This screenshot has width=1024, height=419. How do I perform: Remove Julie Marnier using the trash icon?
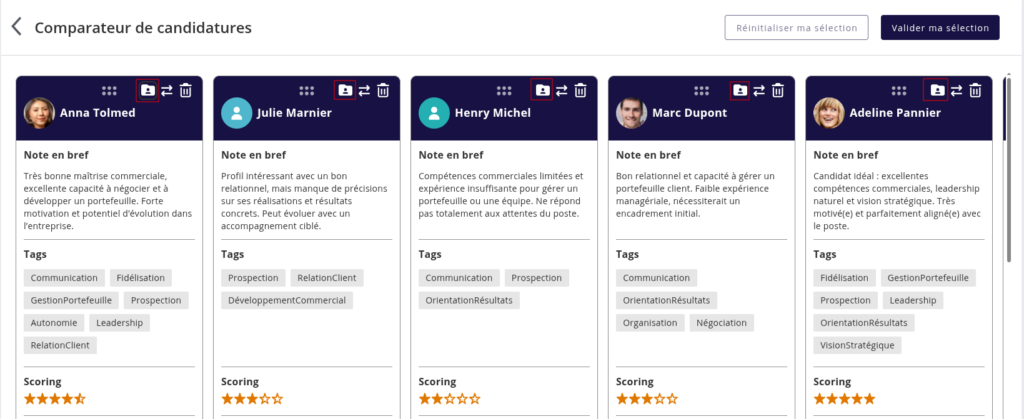pyautogui.click(x=383, y=90)
